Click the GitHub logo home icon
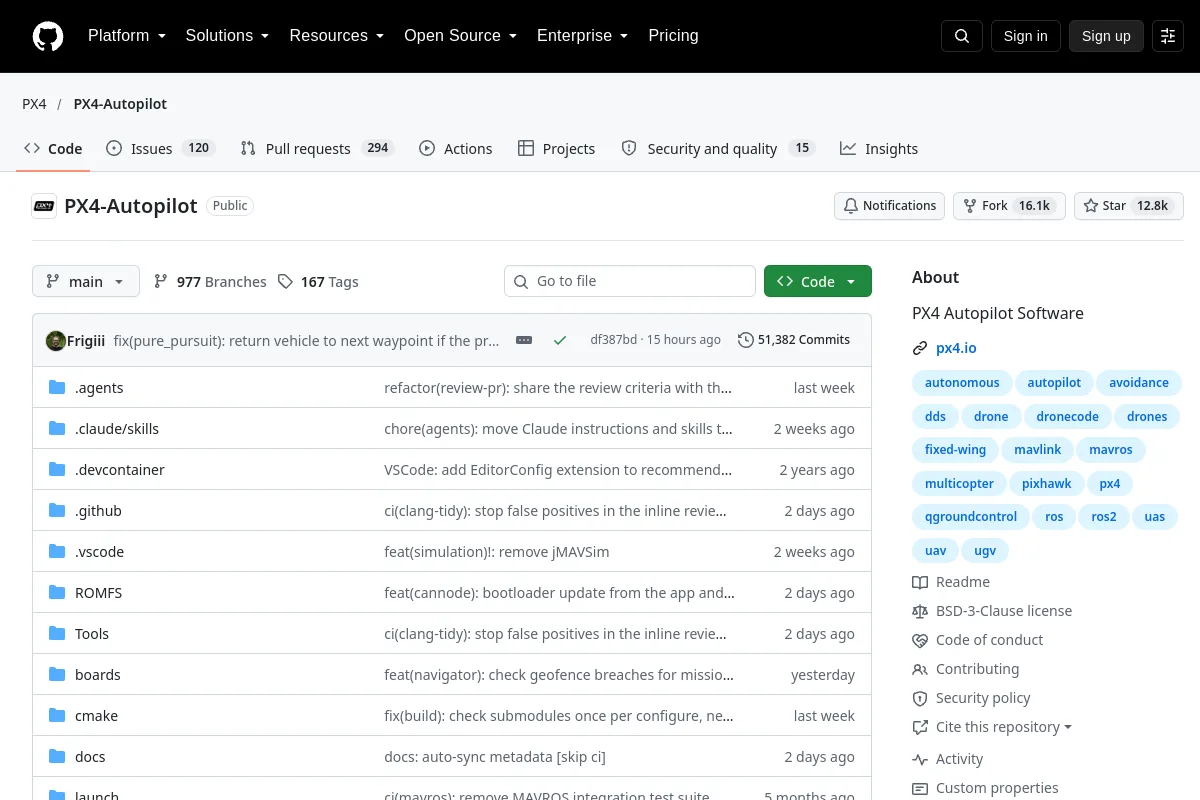1200x800 pixels. click(48, 36)
